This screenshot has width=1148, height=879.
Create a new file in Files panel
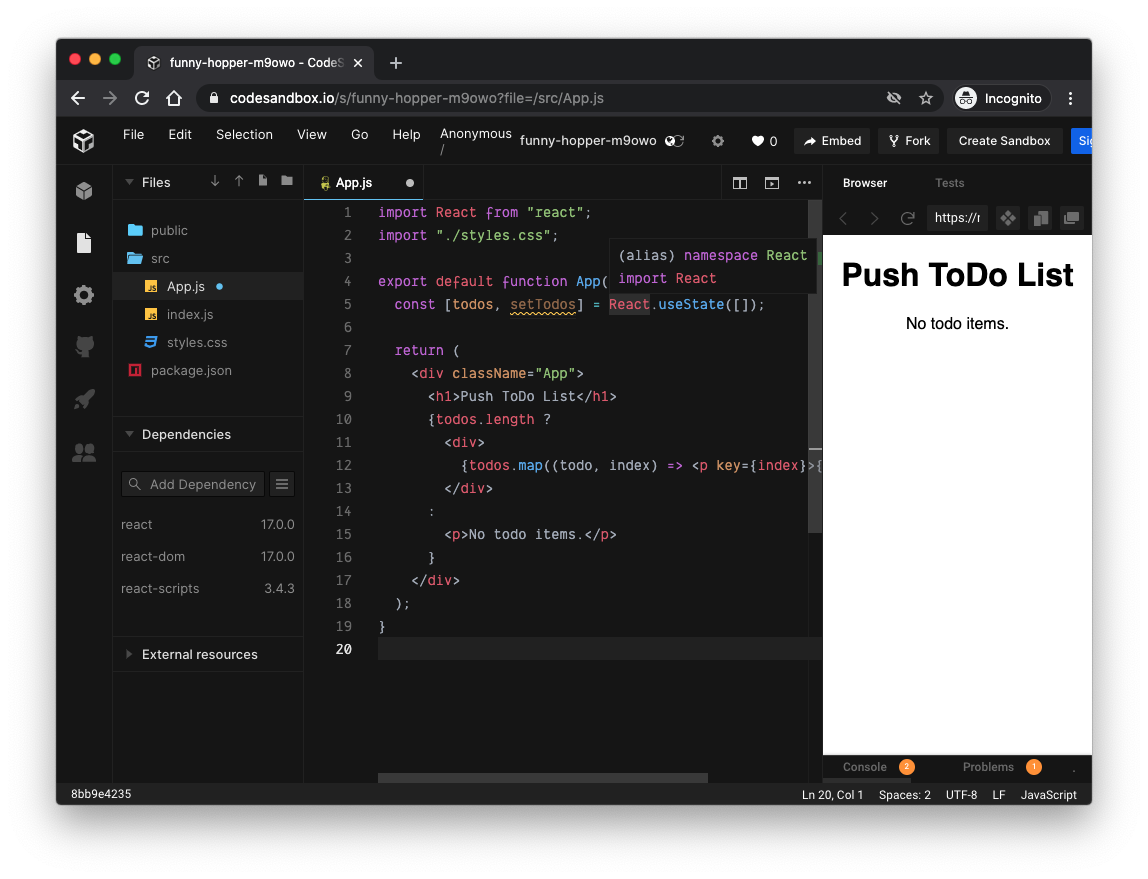[x=263, y=181]
